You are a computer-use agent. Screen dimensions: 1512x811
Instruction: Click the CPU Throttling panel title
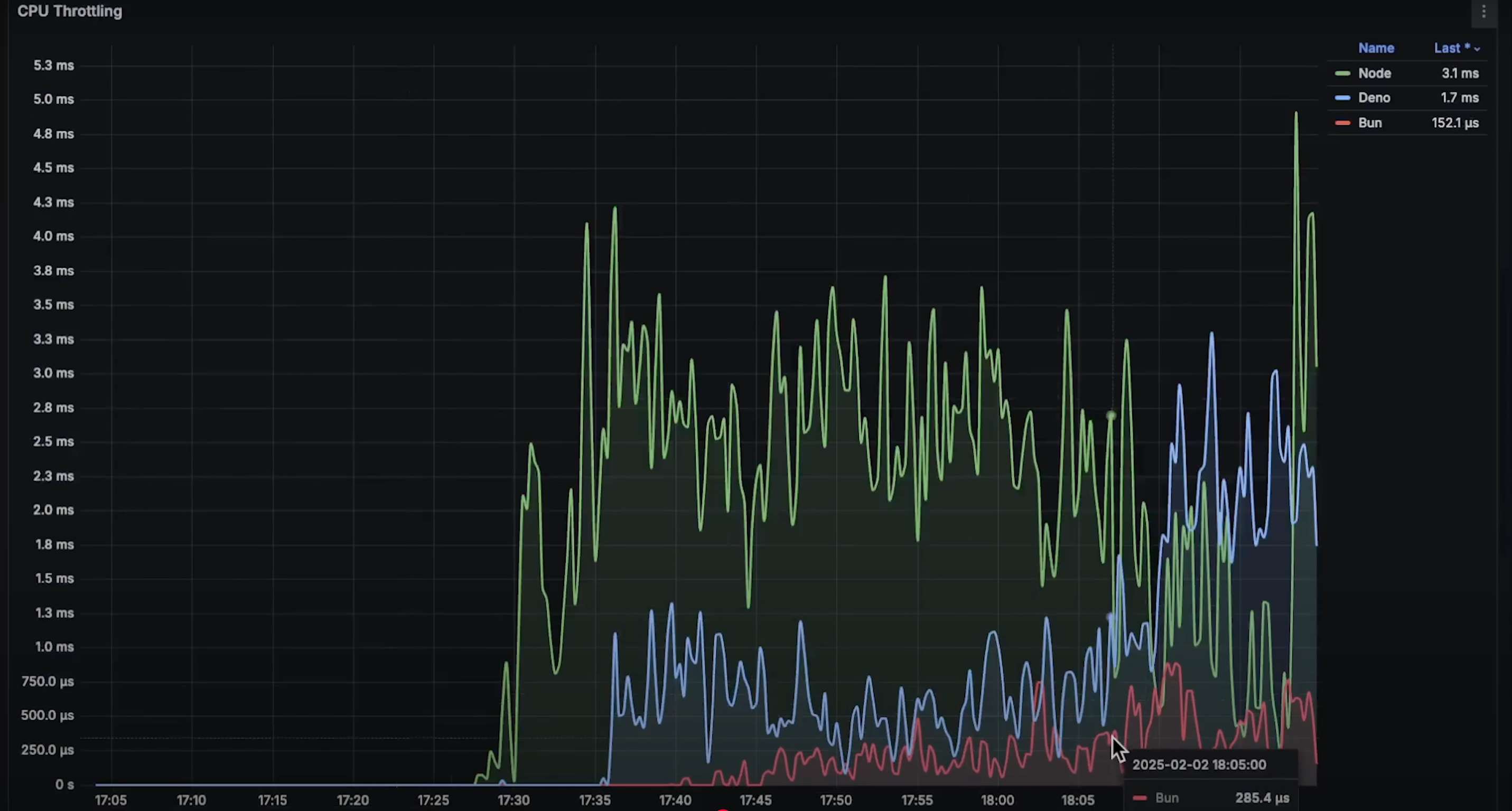[70, 11]
